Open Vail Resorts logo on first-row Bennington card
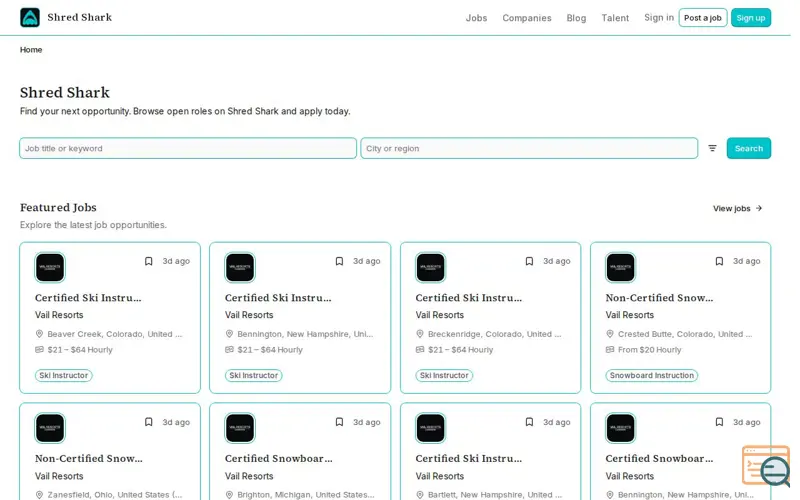The image size is (800, 500). 240,267
